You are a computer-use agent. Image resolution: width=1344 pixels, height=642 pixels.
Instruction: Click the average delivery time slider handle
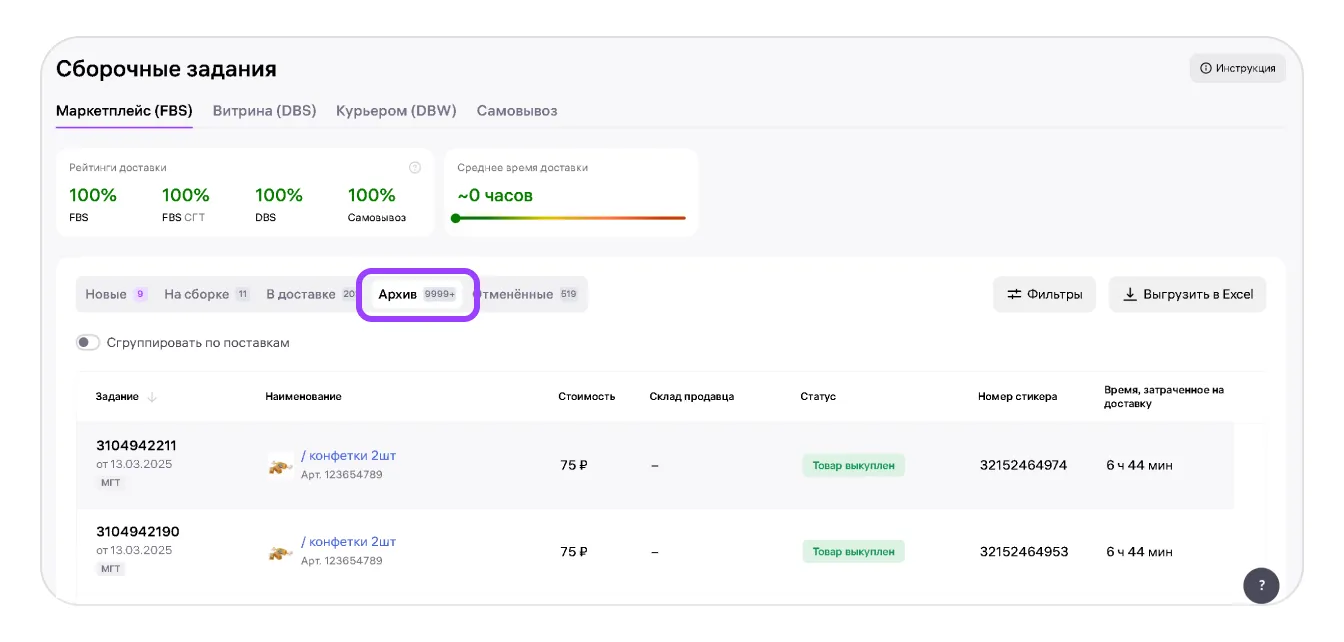[x=456, y=218]
